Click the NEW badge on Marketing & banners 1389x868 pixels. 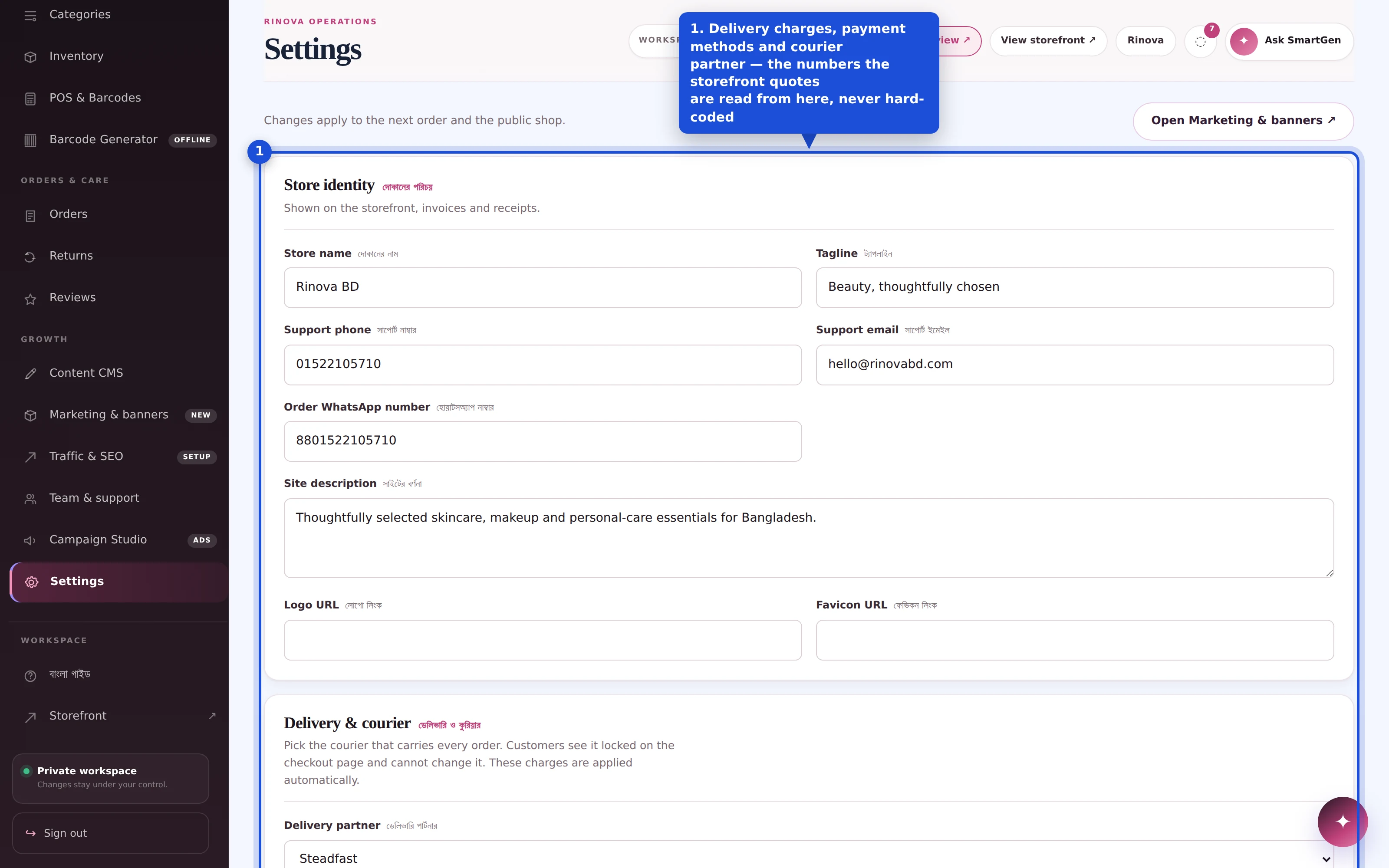201,415
